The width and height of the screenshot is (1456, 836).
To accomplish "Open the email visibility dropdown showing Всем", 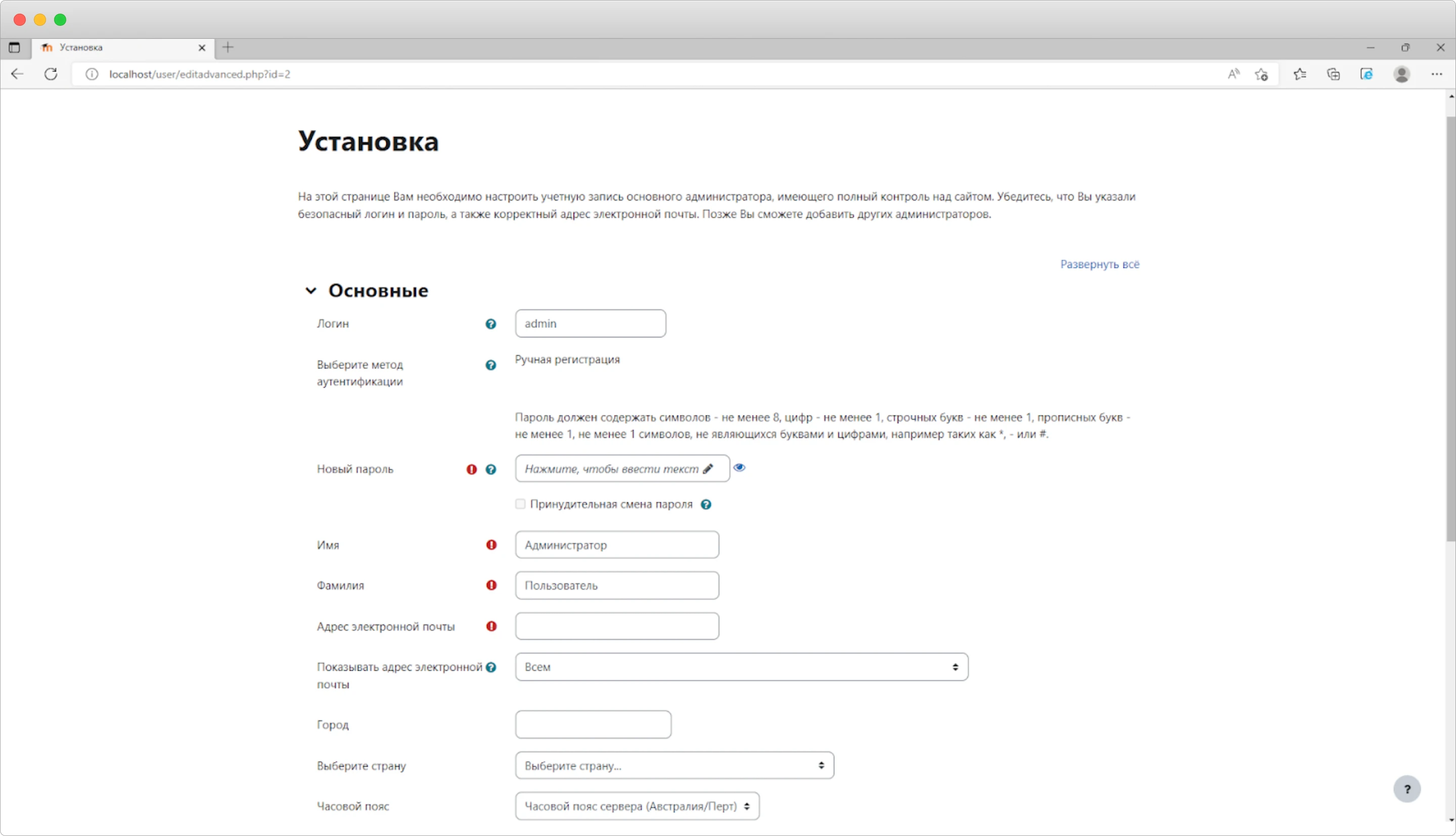I will pos(741,667).
